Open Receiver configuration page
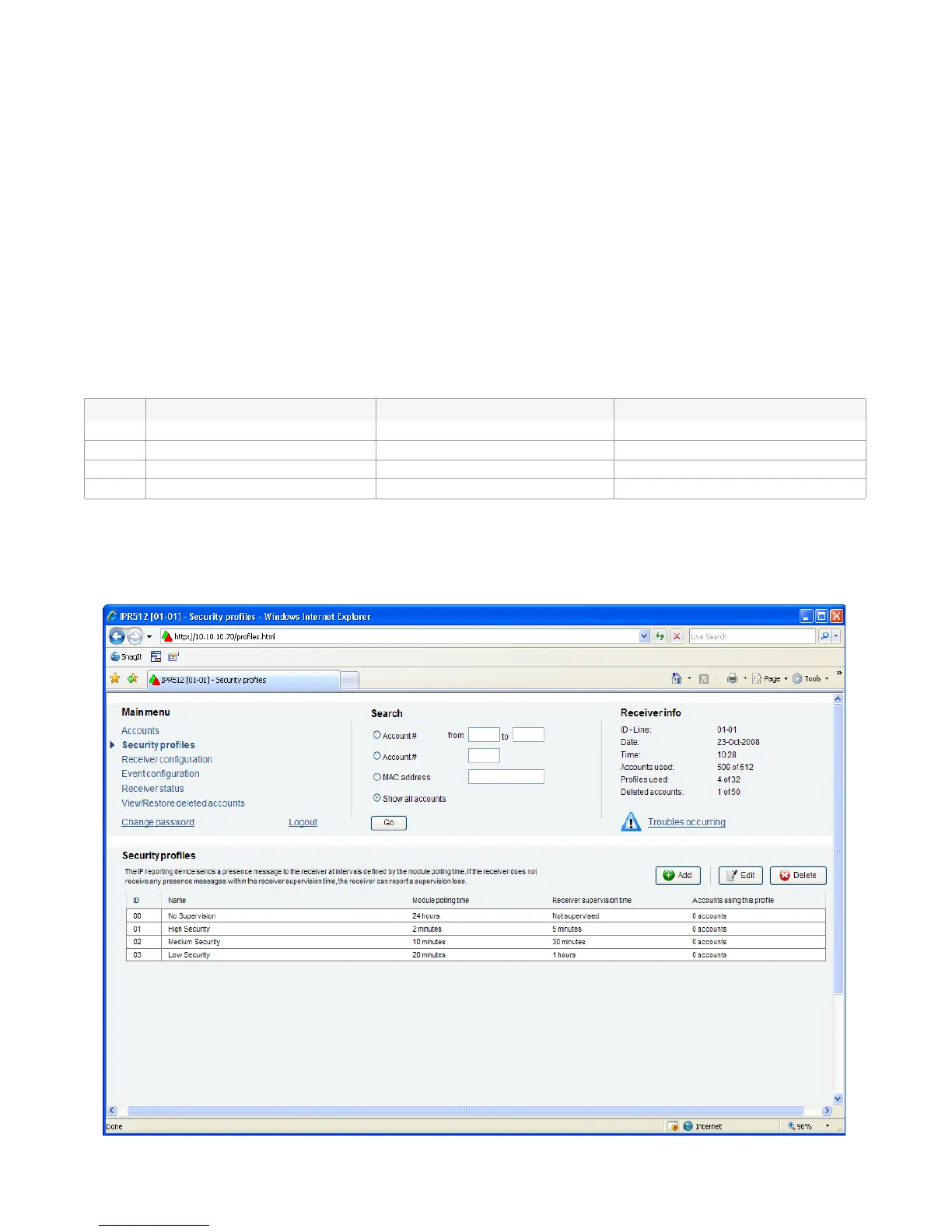 point(166,760)
